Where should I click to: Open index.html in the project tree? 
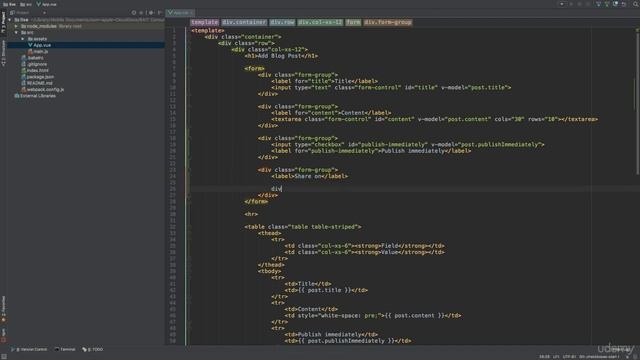tap(38, 71)
